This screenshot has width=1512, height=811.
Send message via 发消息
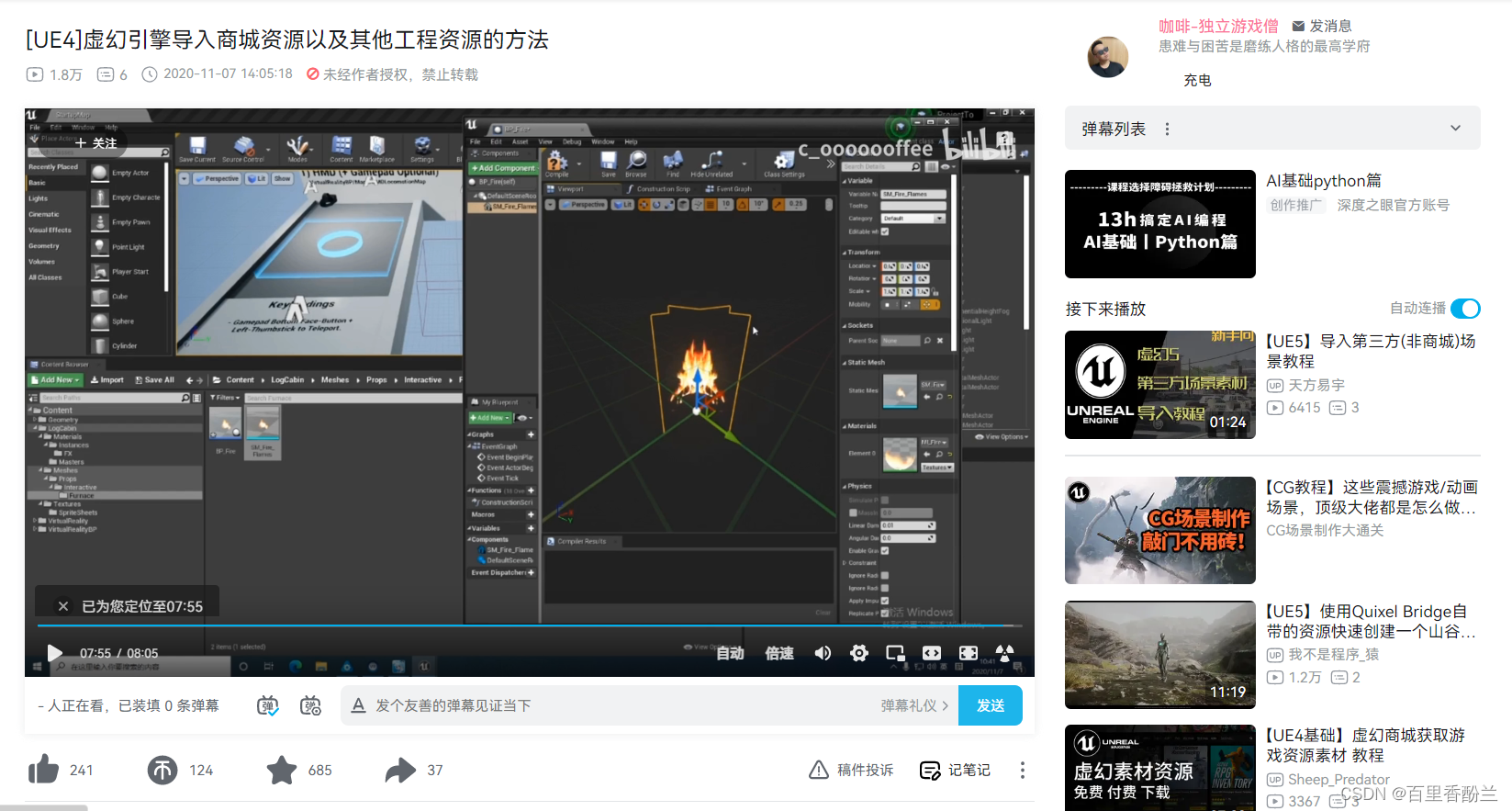pos(1322,26)
